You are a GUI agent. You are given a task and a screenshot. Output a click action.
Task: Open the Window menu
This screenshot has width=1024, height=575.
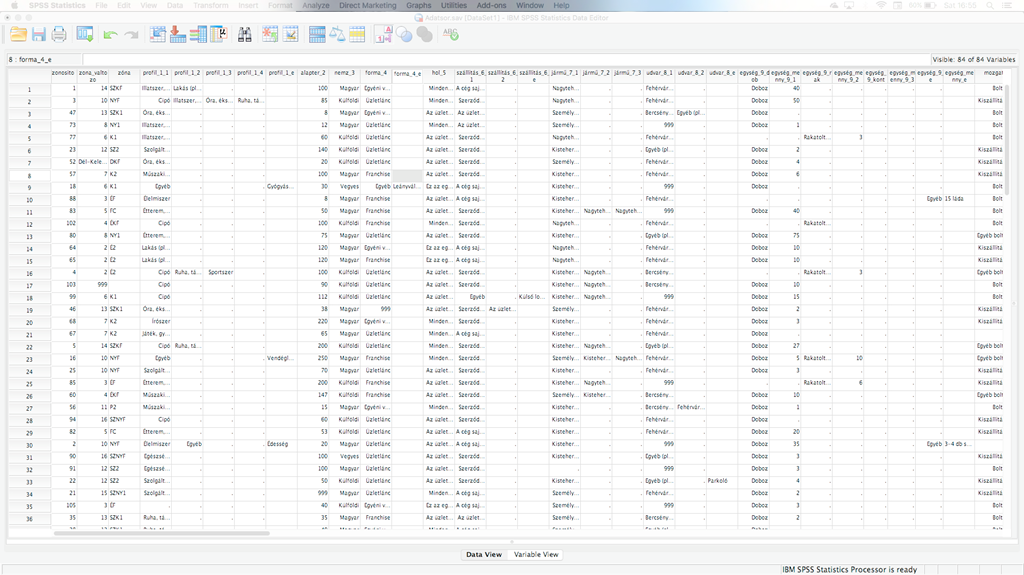click(x=530, y=5)
